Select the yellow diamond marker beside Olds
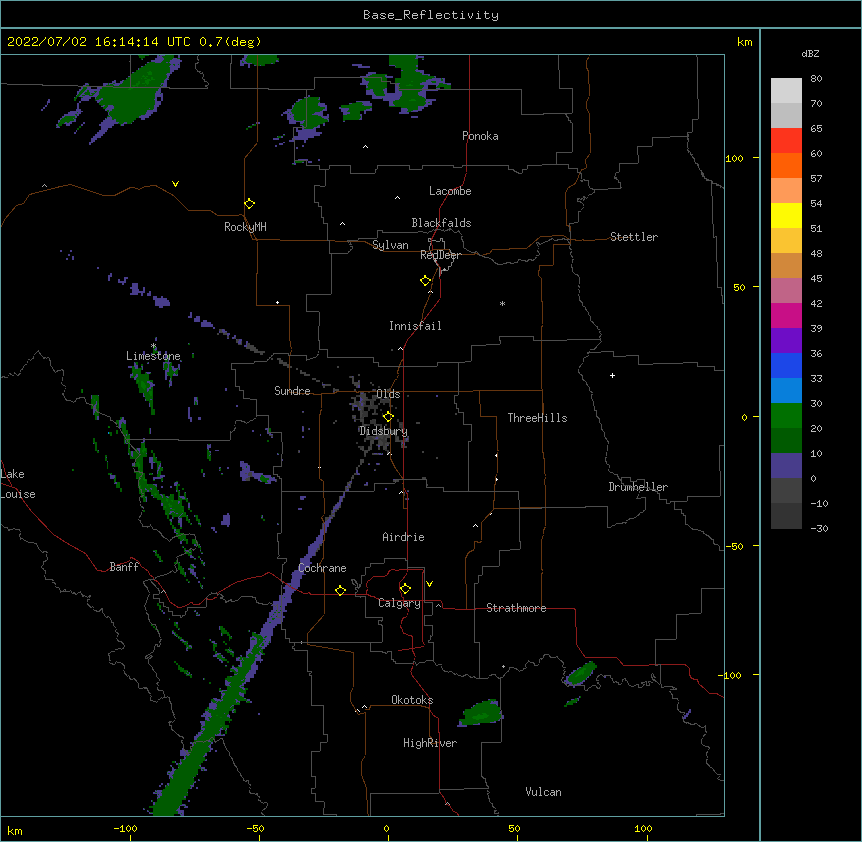862x842 pixels. tap(388, 416)
